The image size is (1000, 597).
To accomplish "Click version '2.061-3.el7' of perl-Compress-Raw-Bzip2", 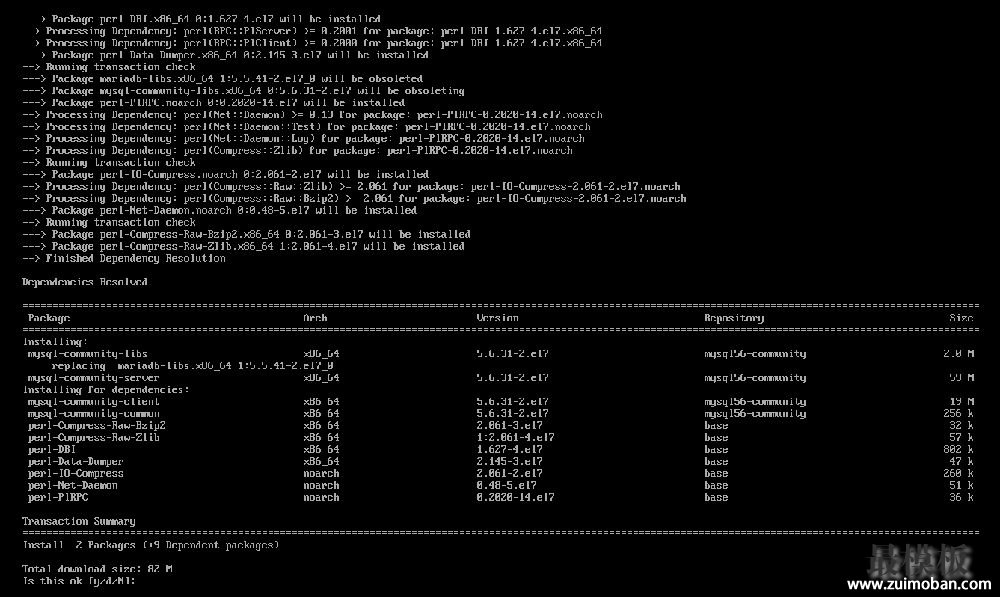I will 510,425.
